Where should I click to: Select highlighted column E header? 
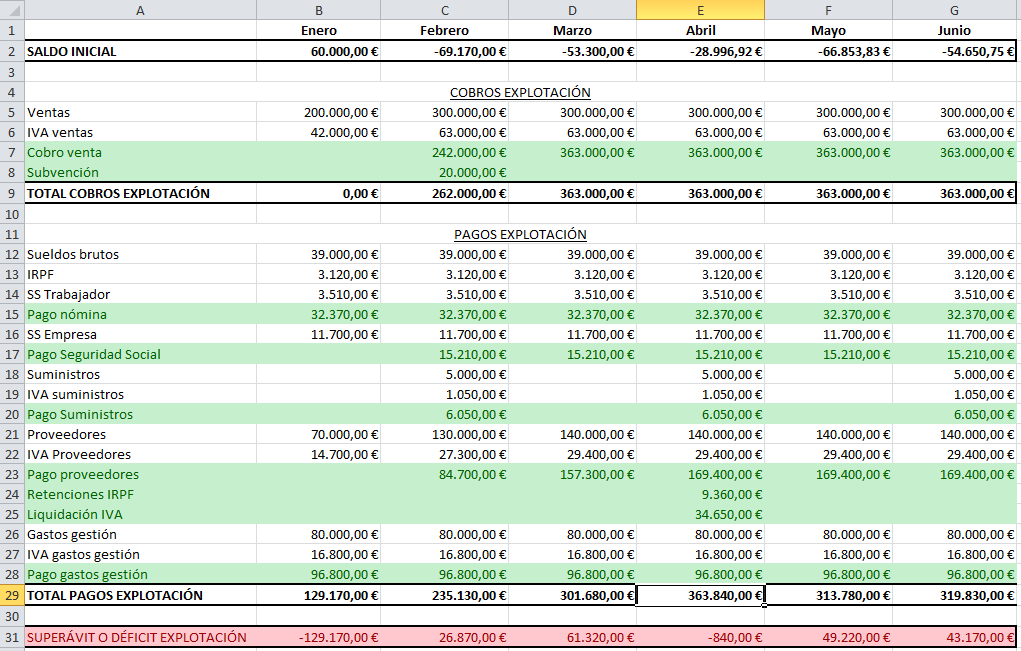click(x=701, y=10)
